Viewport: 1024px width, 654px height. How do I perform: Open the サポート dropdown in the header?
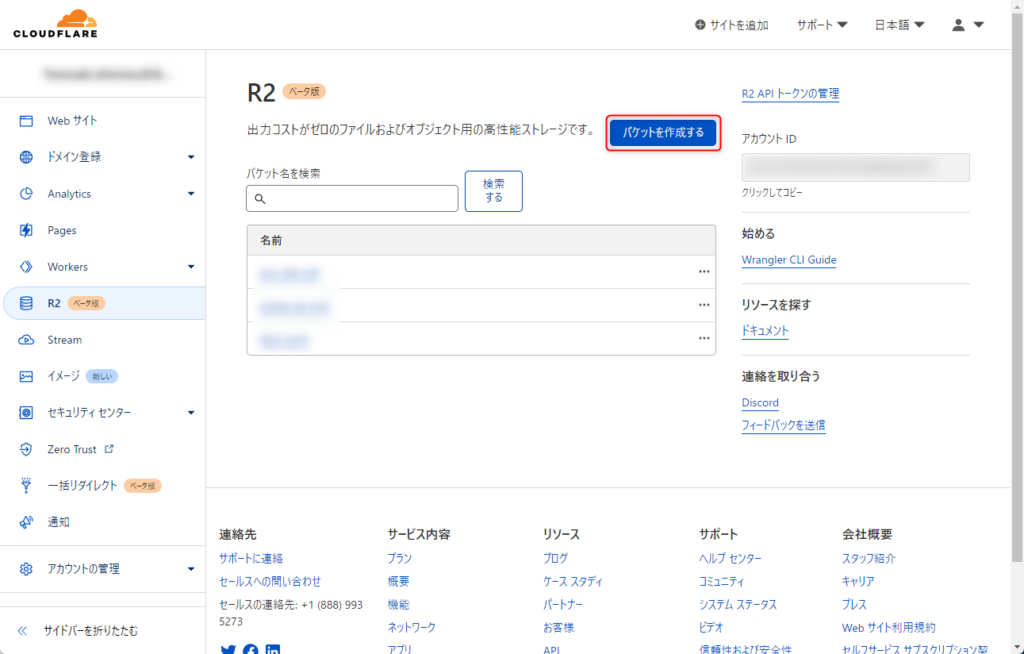pos(822,25)
